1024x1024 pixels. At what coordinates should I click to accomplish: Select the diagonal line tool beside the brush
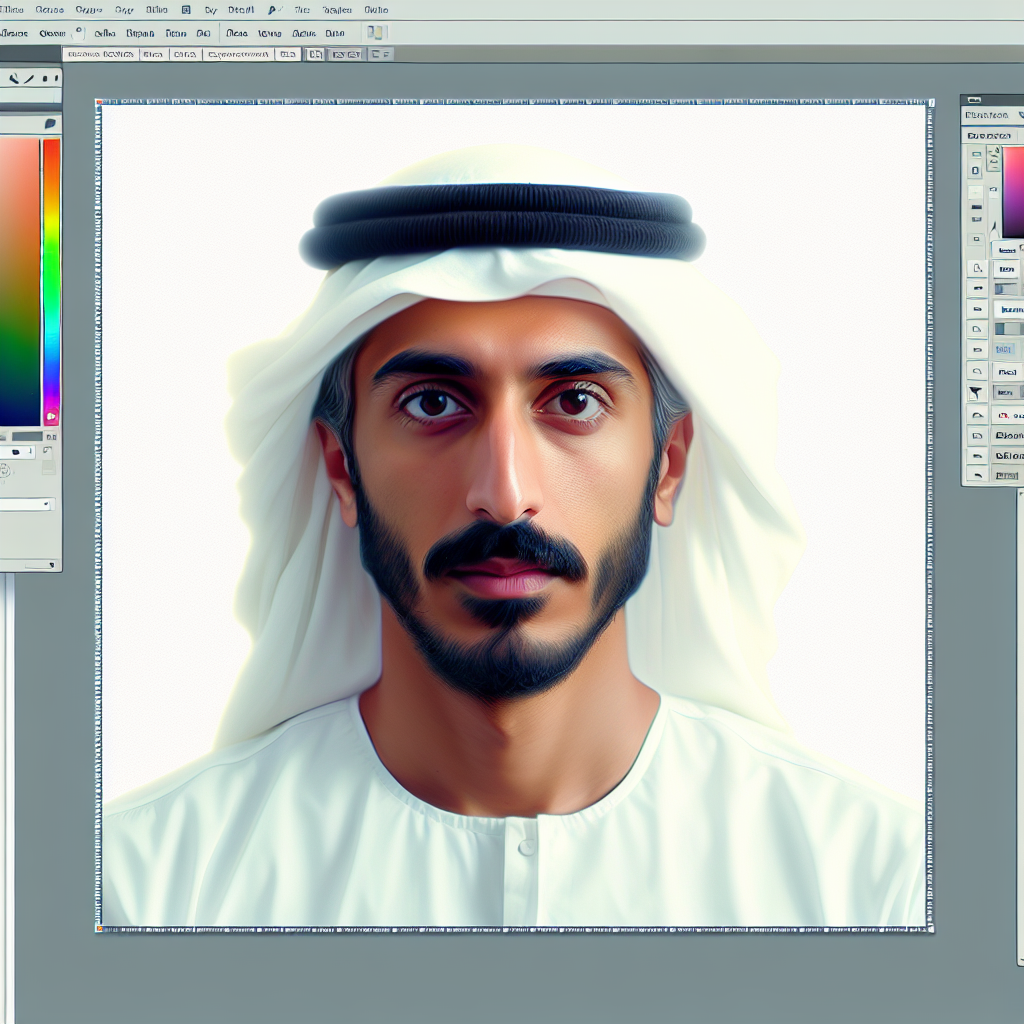pyautogui.click(x=29, y=79)
